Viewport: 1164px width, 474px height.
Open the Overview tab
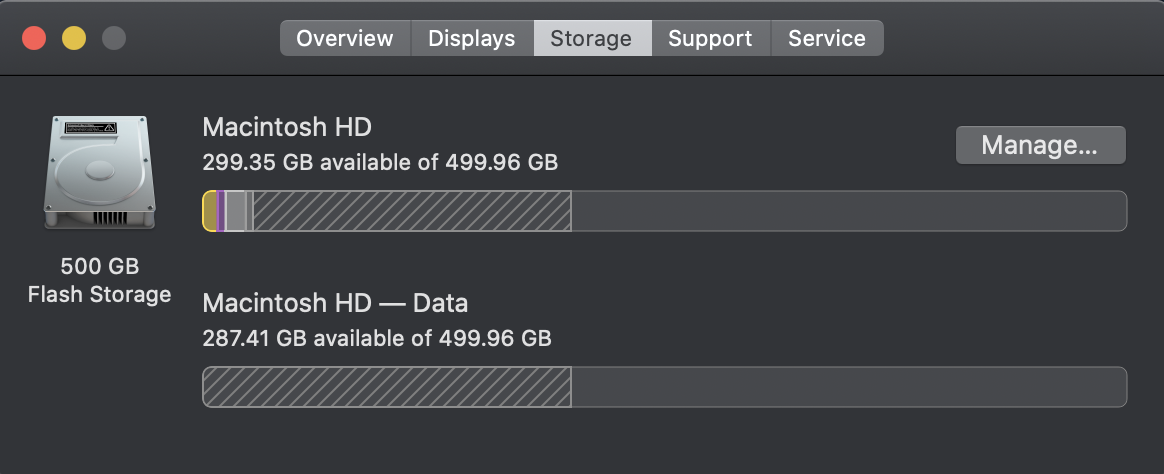[345, 39]
